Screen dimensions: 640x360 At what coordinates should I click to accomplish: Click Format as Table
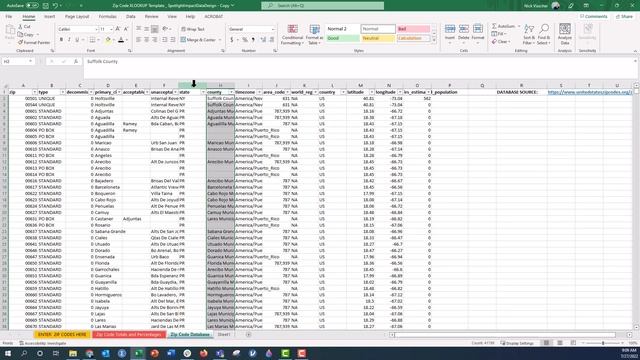click(x=315, y=35)
